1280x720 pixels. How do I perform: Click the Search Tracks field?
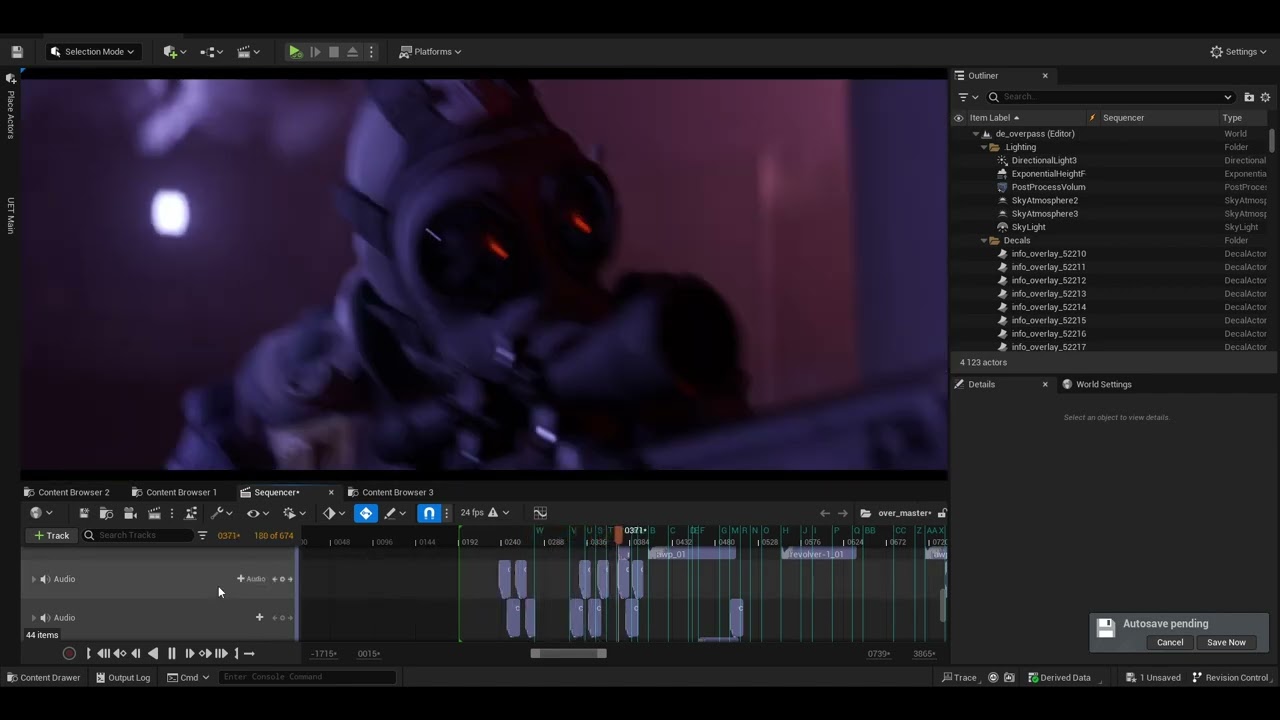point(138,536)
